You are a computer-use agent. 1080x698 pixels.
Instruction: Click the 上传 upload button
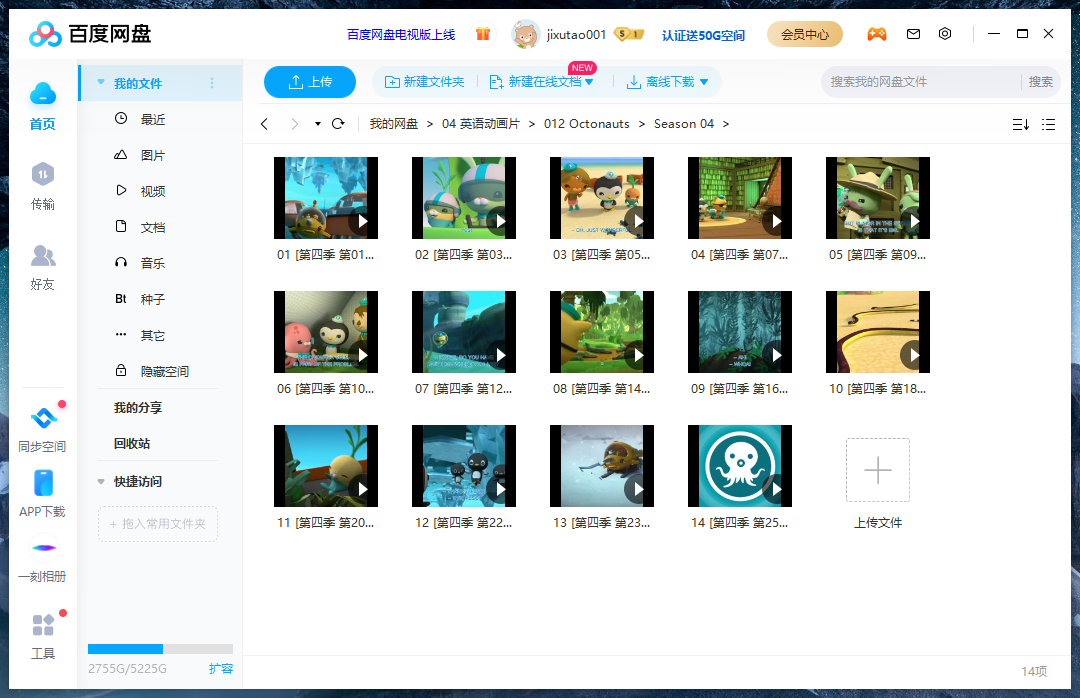pos(310,82)
